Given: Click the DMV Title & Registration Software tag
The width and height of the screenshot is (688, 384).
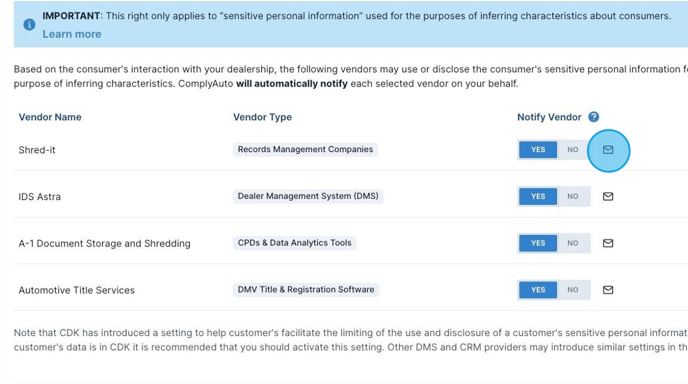Looking at the screenshot, I should (x=306, y=290).
